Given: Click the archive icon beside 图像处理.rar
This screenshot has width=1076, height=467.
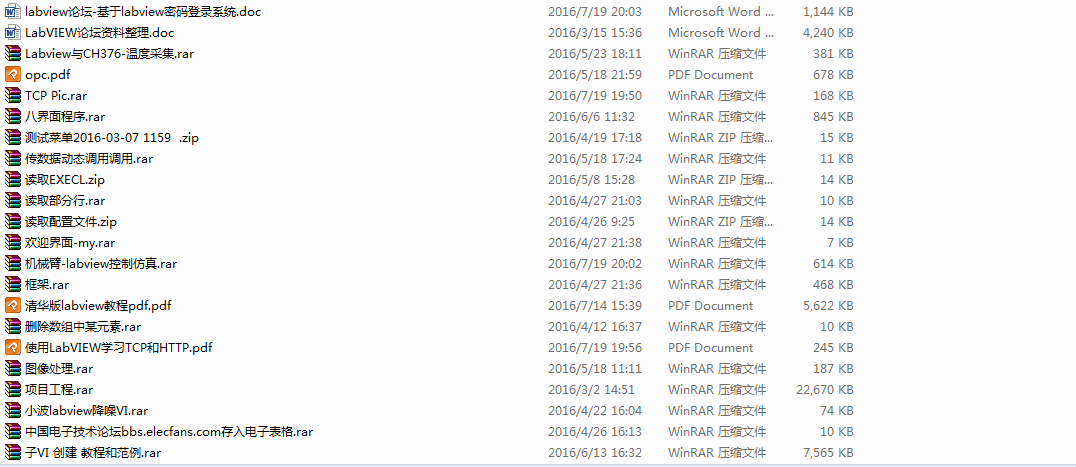Looking at the screenshot, I should pos(13,369).
